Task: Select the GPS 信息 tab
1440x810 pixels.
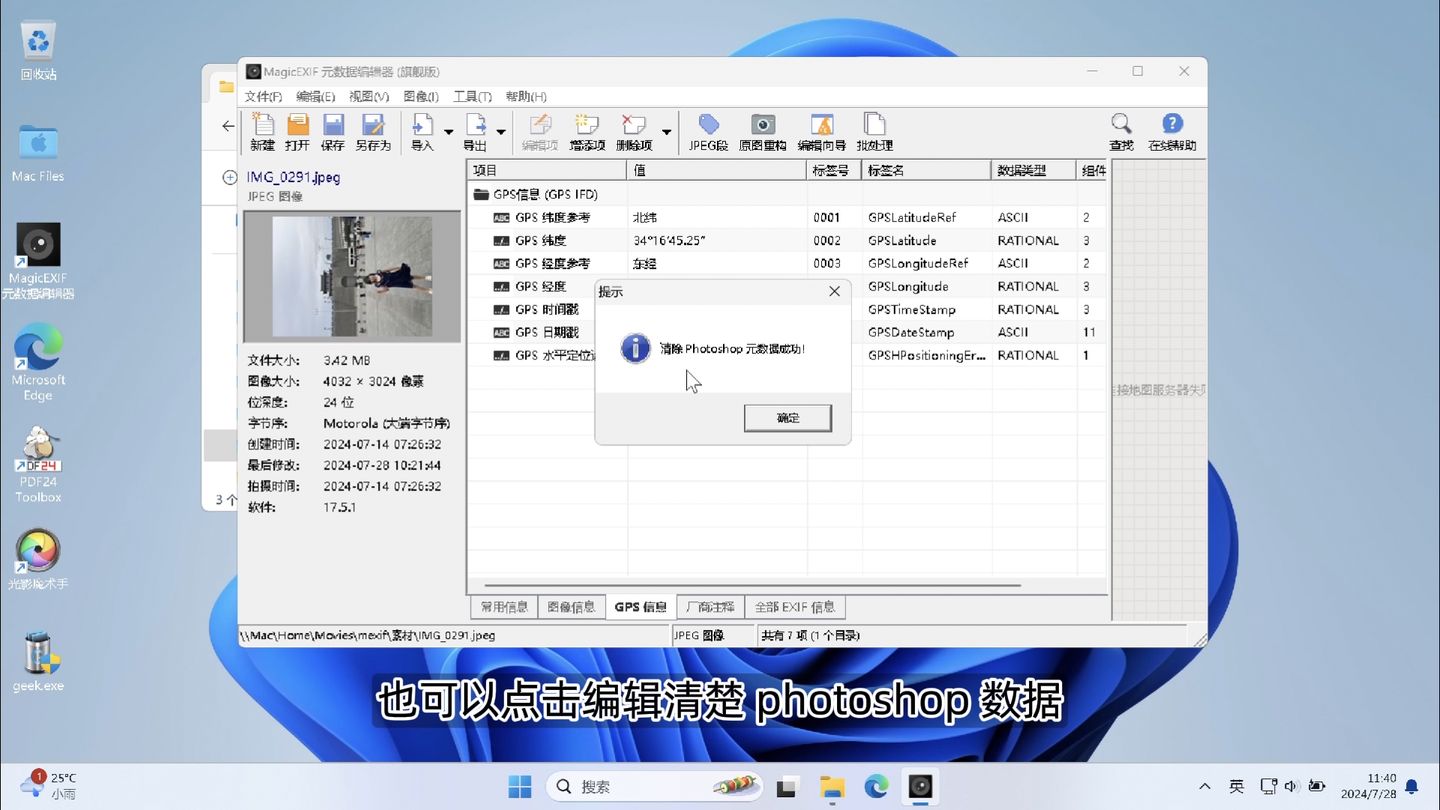Action: pos(641,607)
